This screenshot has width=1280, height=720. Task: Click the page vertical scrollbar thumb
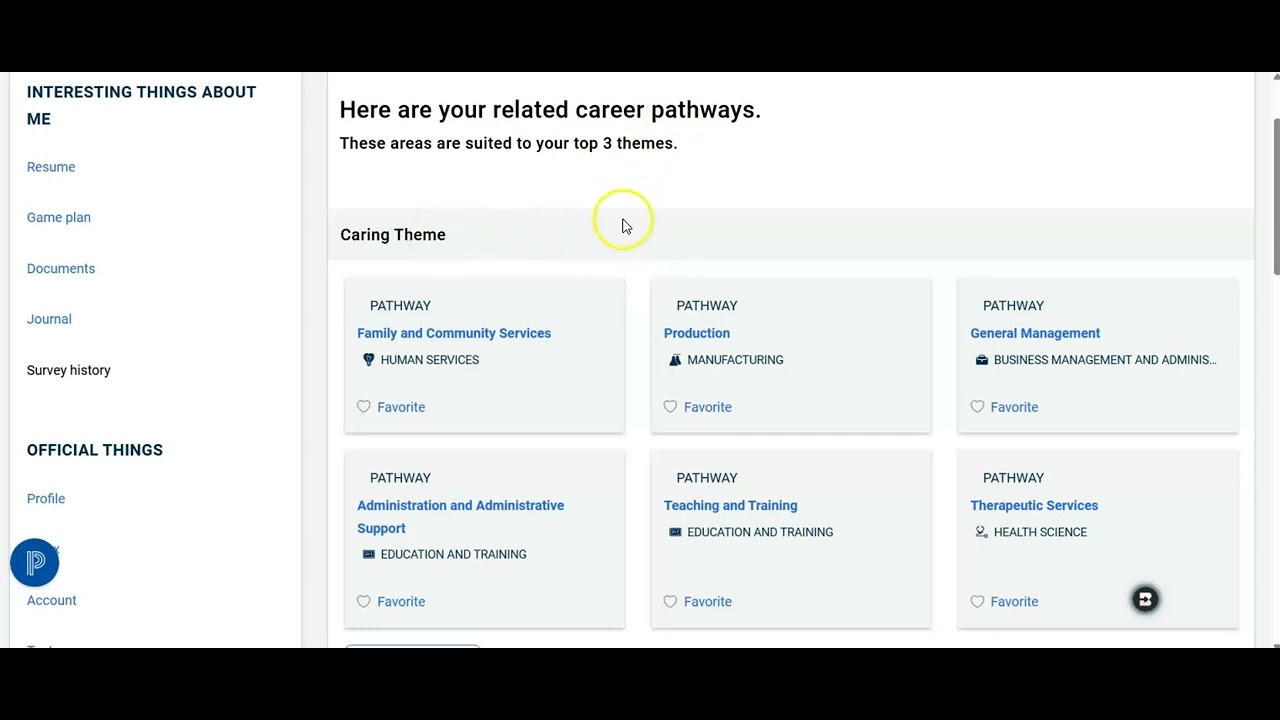(1276, 195)
